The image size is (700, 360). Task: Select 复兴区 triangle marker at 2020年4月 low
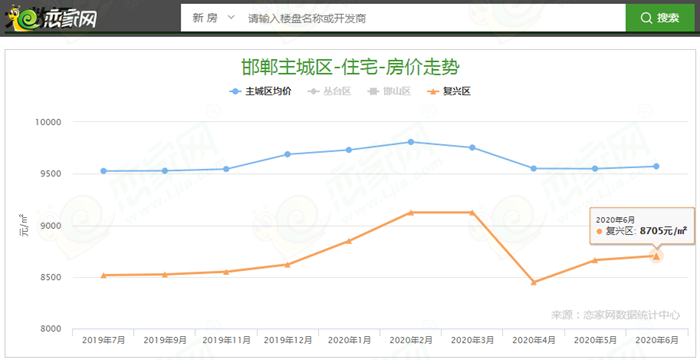pos(533,282)
